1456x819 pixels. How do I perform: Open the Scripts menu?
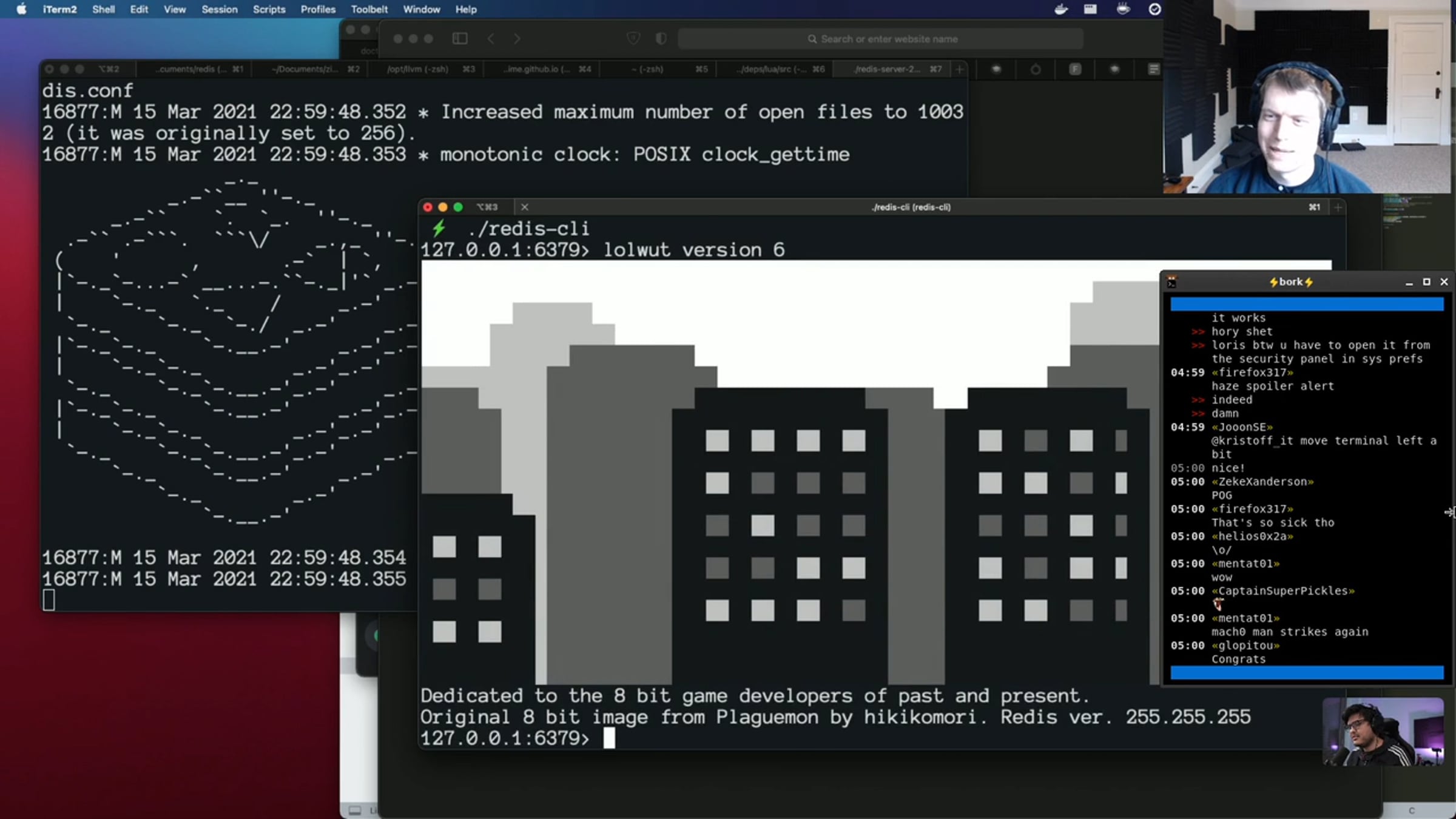(269, 9)
